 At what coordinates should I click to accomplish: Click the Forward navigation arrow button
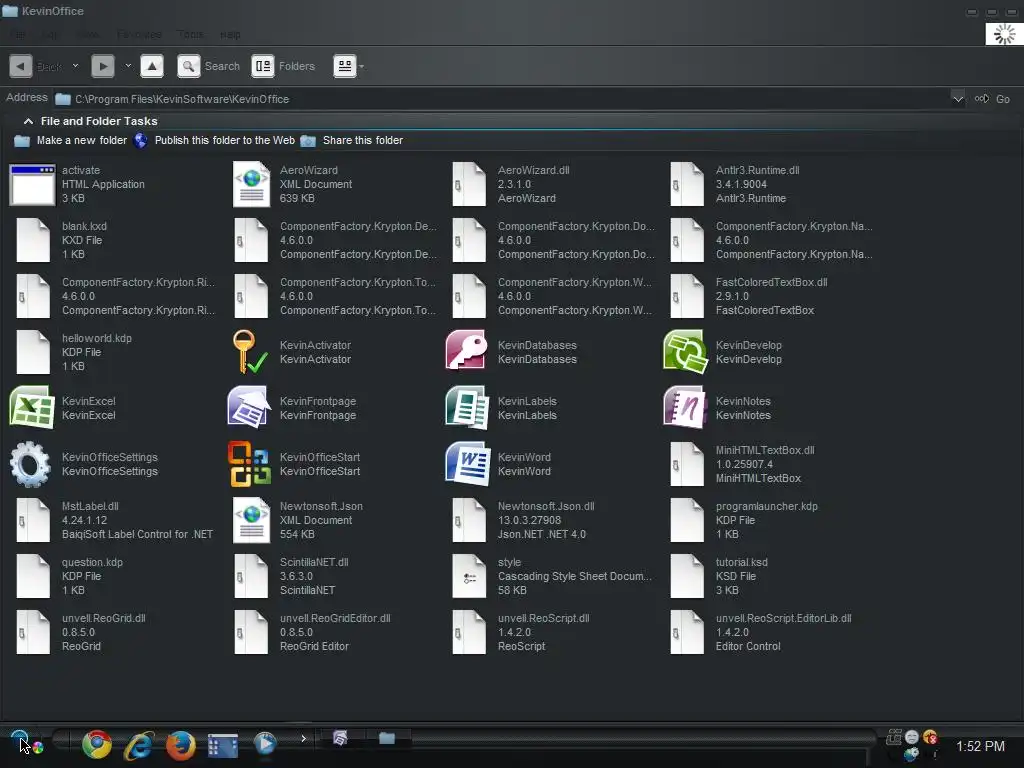point(103,66)
